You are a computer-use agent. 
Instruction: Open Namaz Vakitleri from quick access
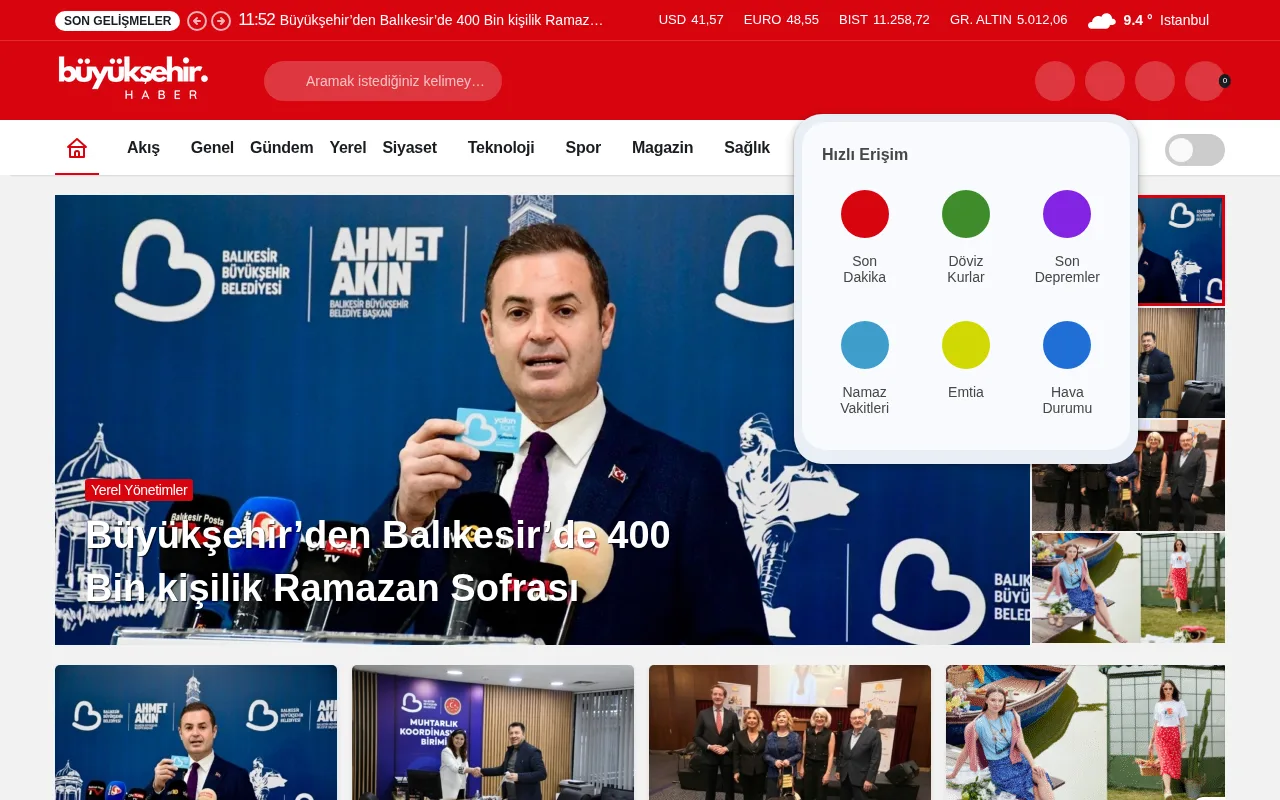[x=864, y=344]
